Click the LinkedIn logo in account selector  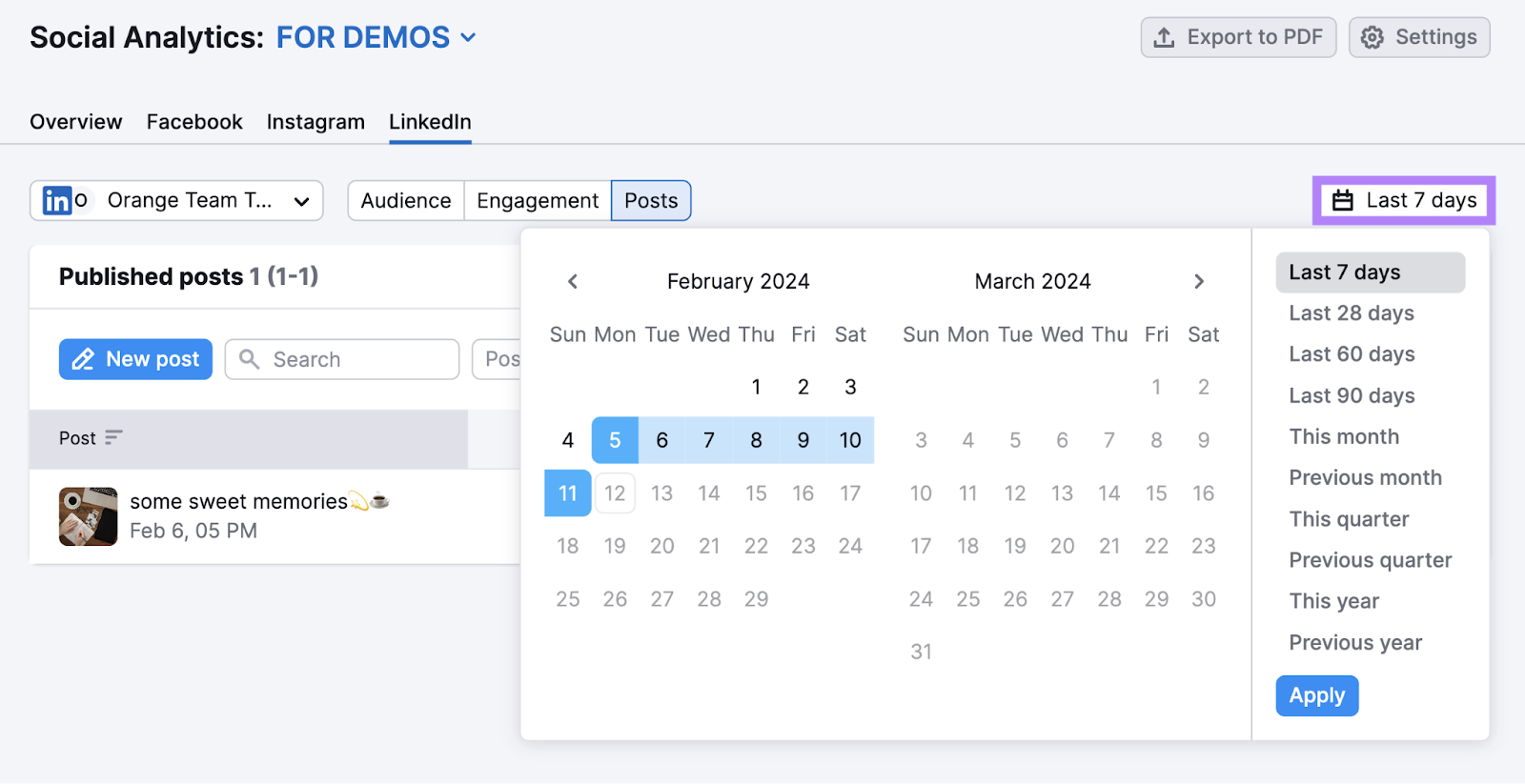click(57, 201)
